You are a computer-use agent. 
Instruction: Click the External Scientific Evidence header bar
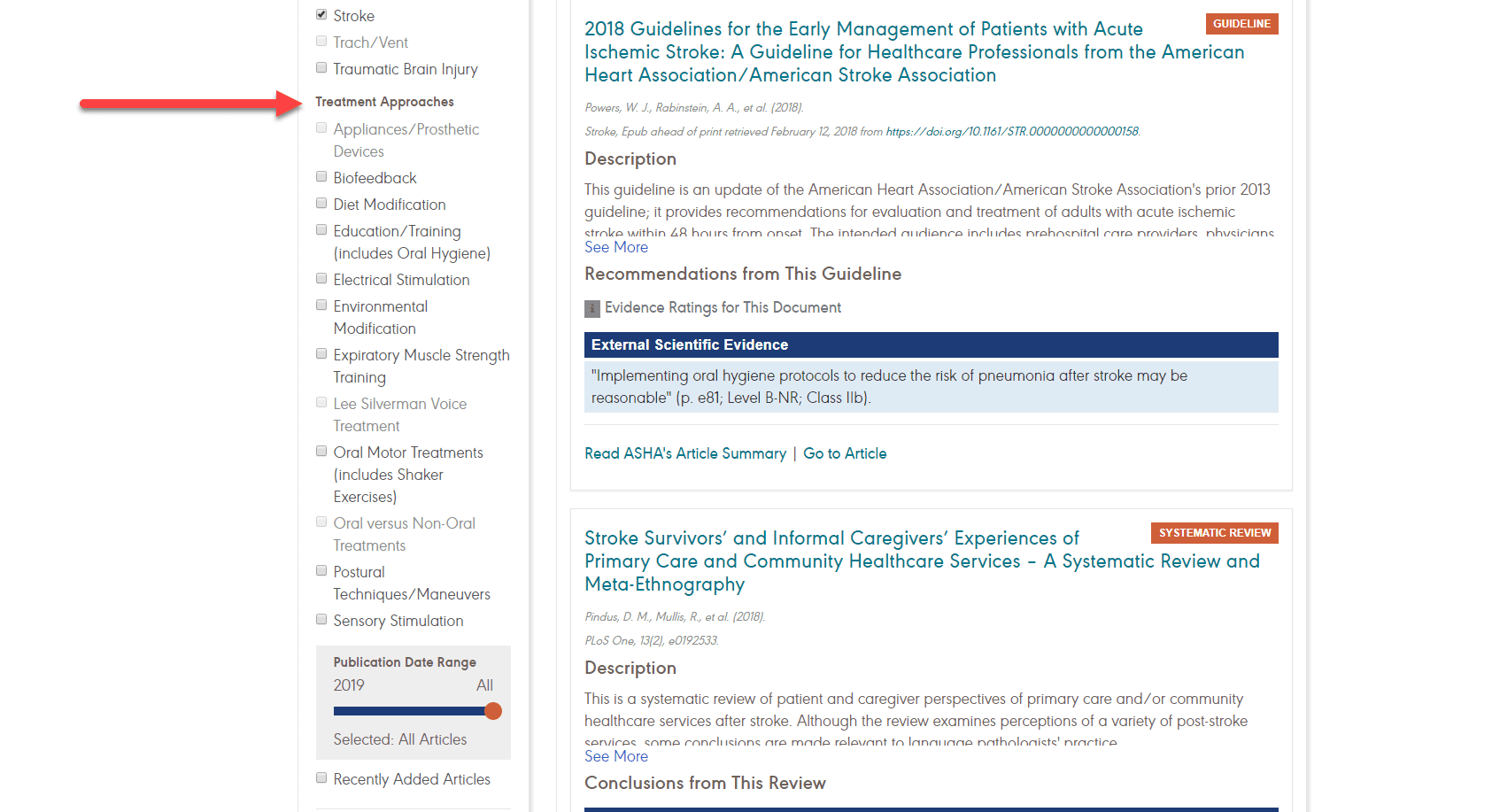pyautogui.click(x=931, y=344)
